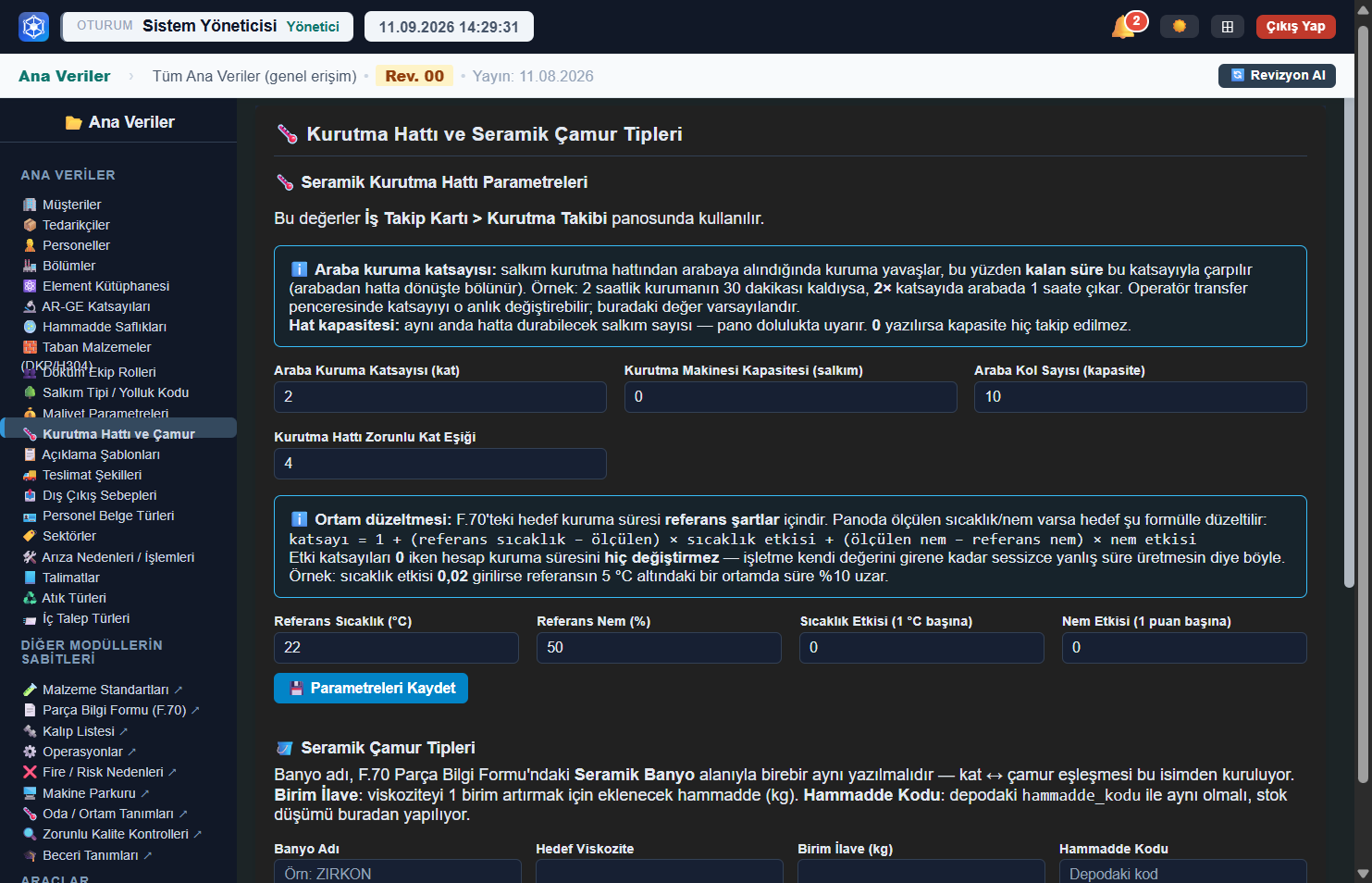Open the notifications bell icon

(1124, 27)
